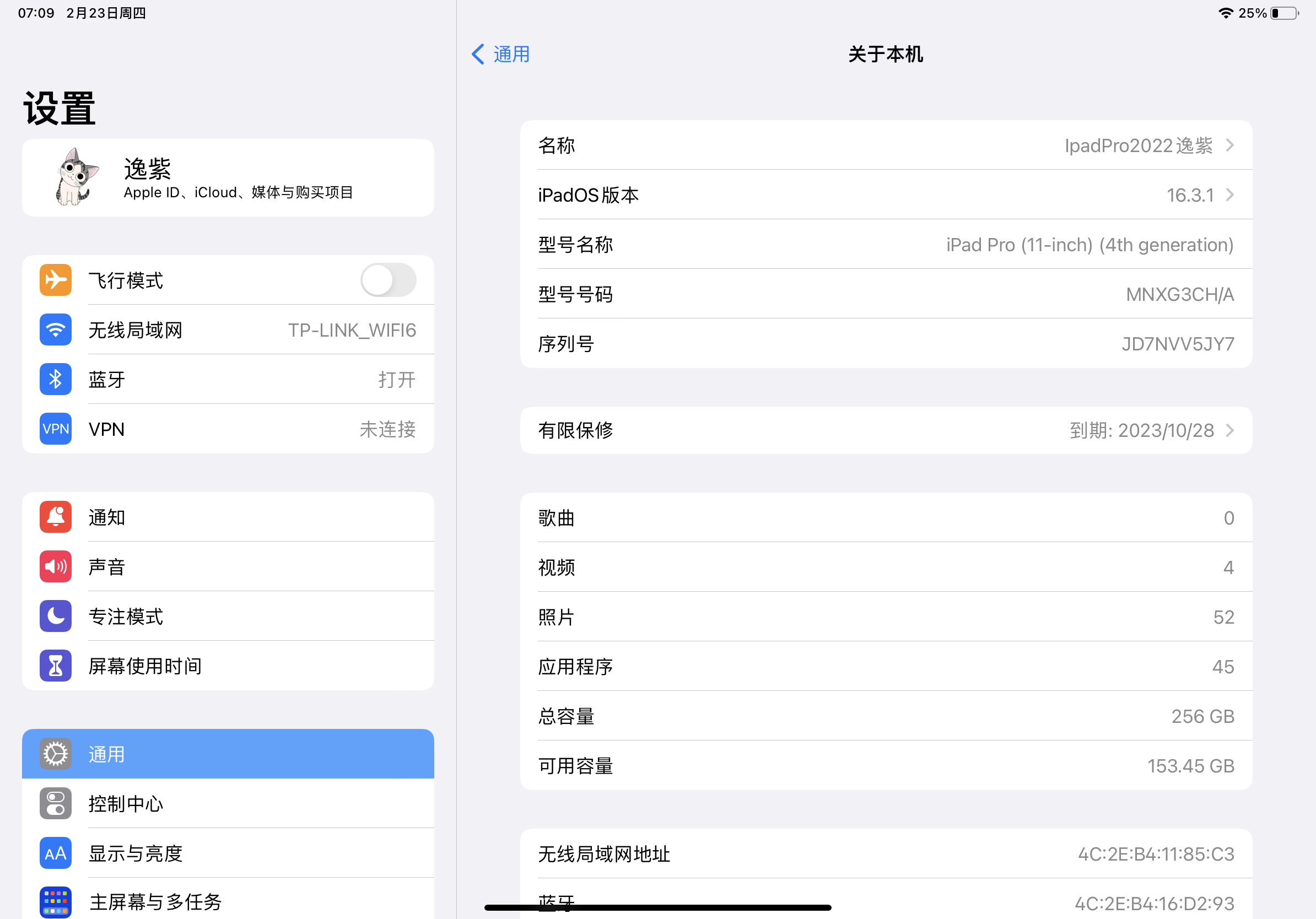Tap available capacity 153.45 GB
Image resolution: width=1316 pixels, height=919 pixels.
1190,766
